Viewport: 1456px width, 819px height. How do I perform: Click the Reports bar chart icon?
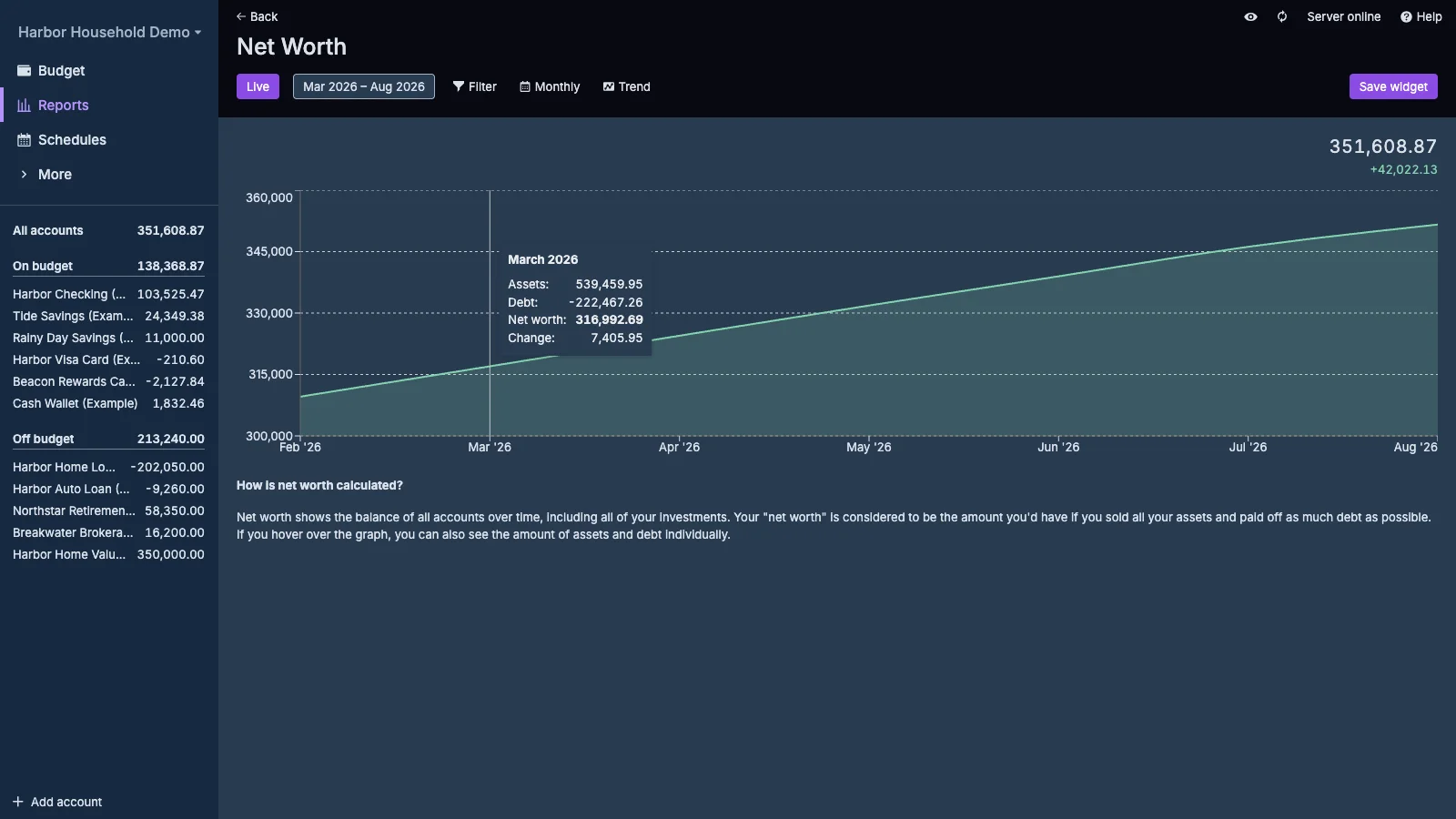point(25,105)
